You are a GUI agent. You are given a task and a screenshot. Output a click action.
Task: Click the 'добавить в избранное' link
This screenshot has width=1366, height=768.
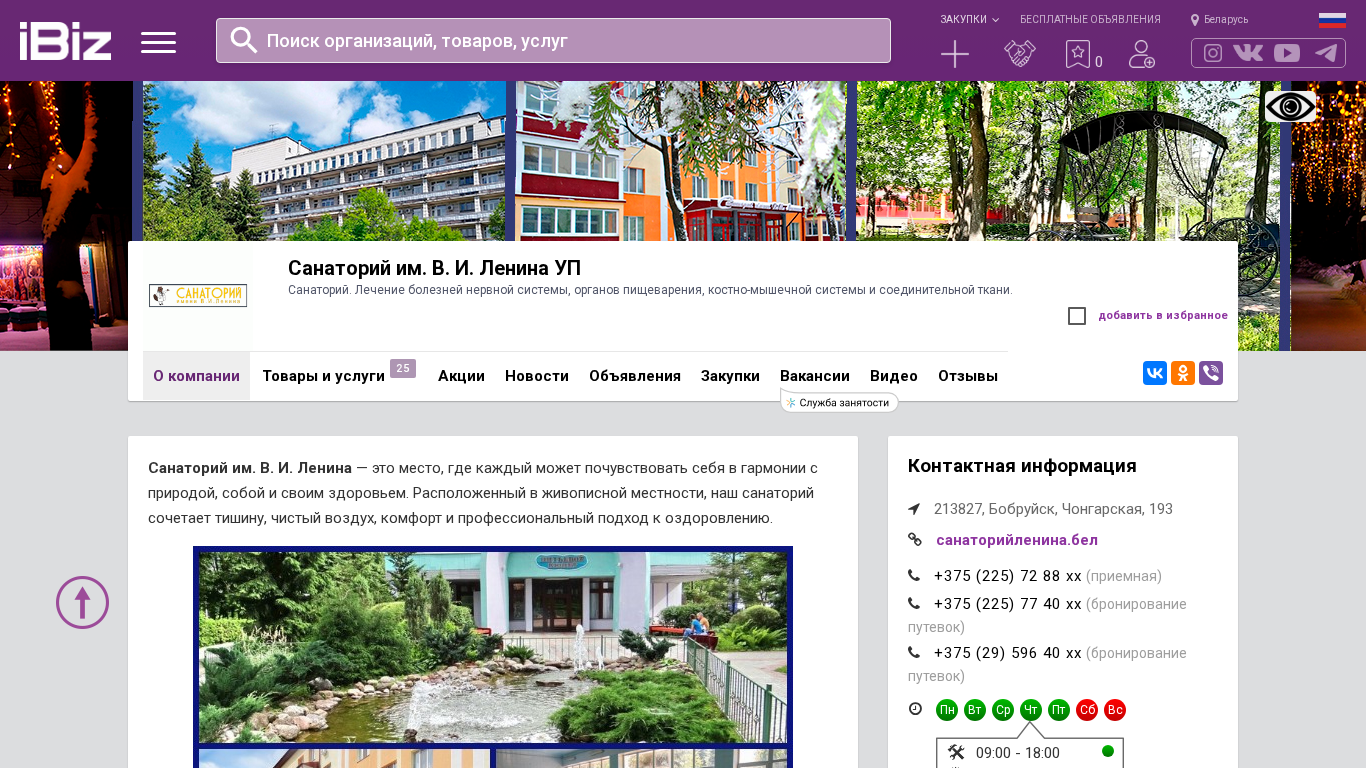click(1163, 316)
